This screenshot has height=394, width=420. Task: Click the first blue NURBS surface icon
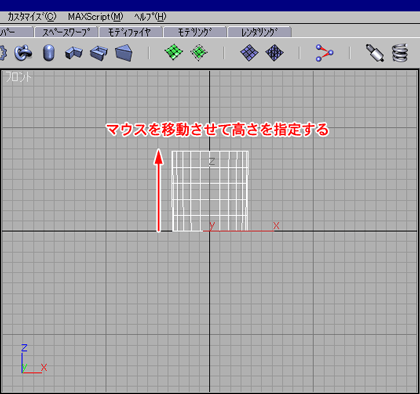[x=249, y=53]
